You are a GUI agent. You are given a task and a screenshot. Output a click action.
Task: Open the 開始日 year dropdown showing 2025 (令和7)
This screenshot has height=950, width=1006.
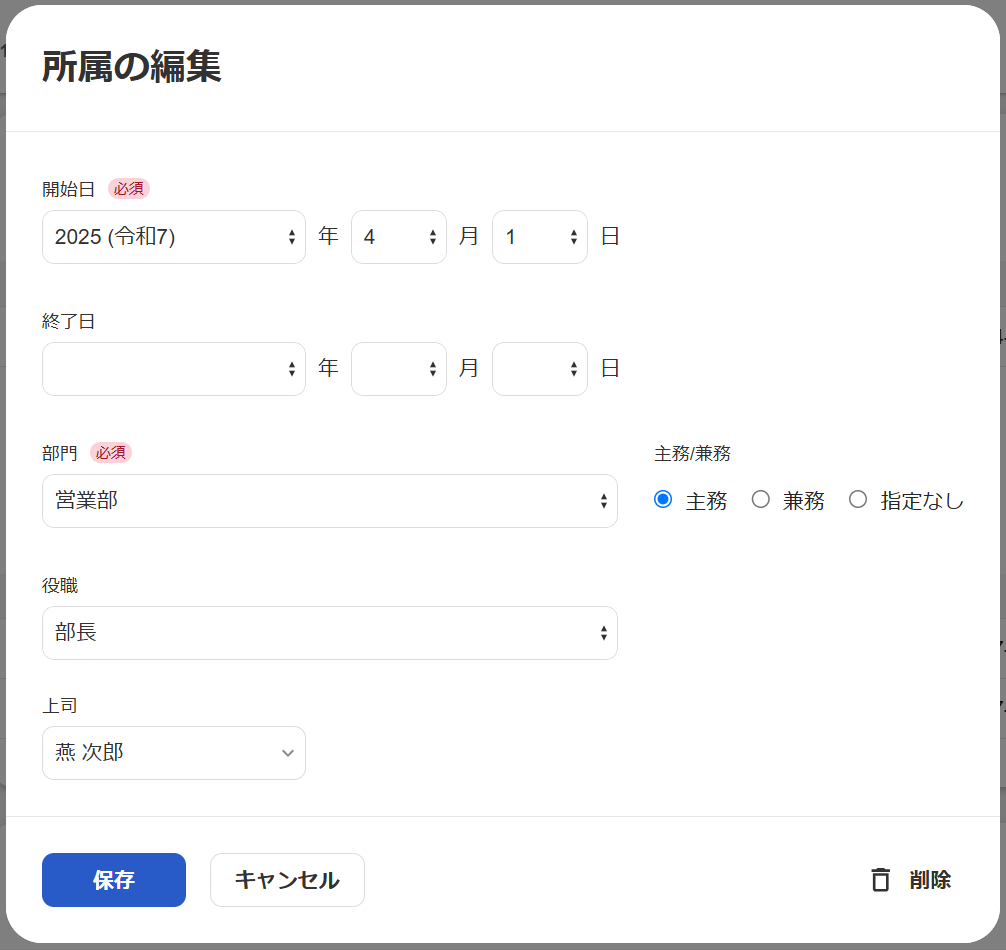[x=173, y=237]
